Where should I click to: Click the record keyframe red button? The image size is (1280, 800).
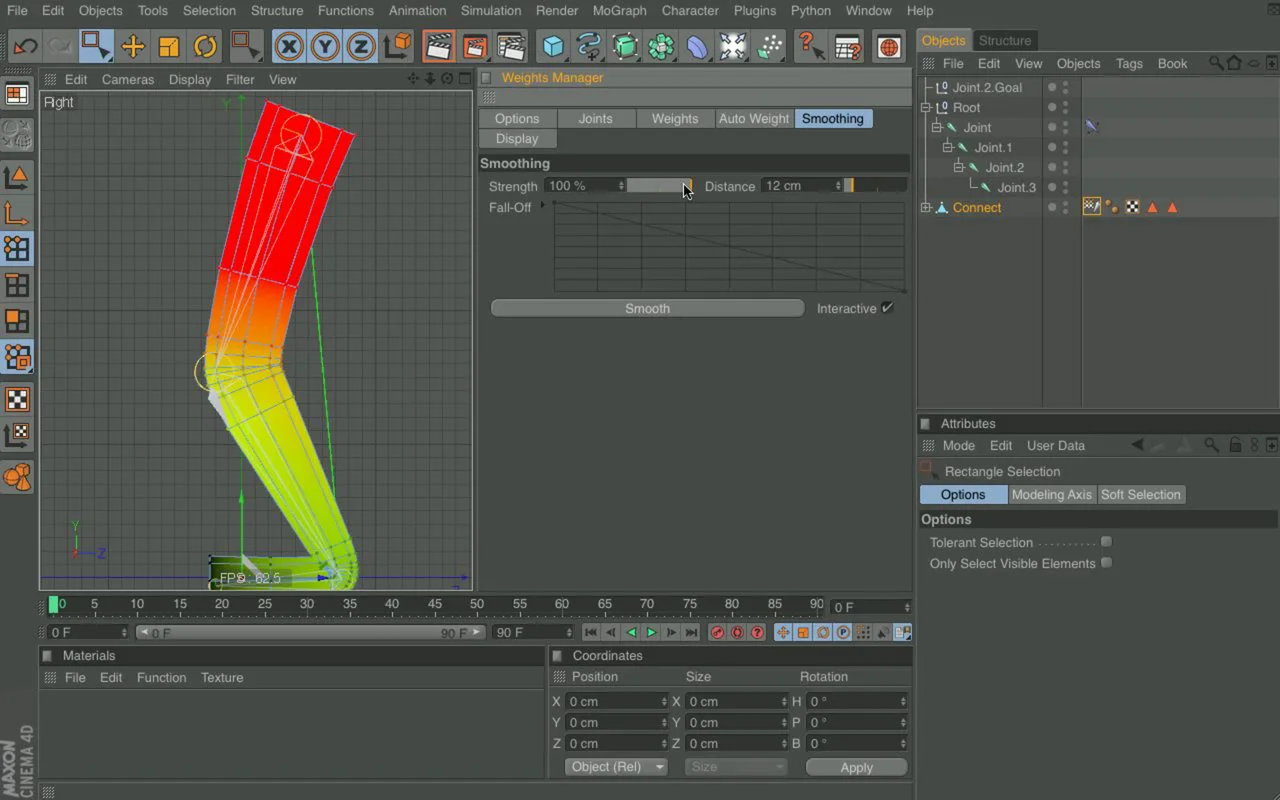coord(717,633)
